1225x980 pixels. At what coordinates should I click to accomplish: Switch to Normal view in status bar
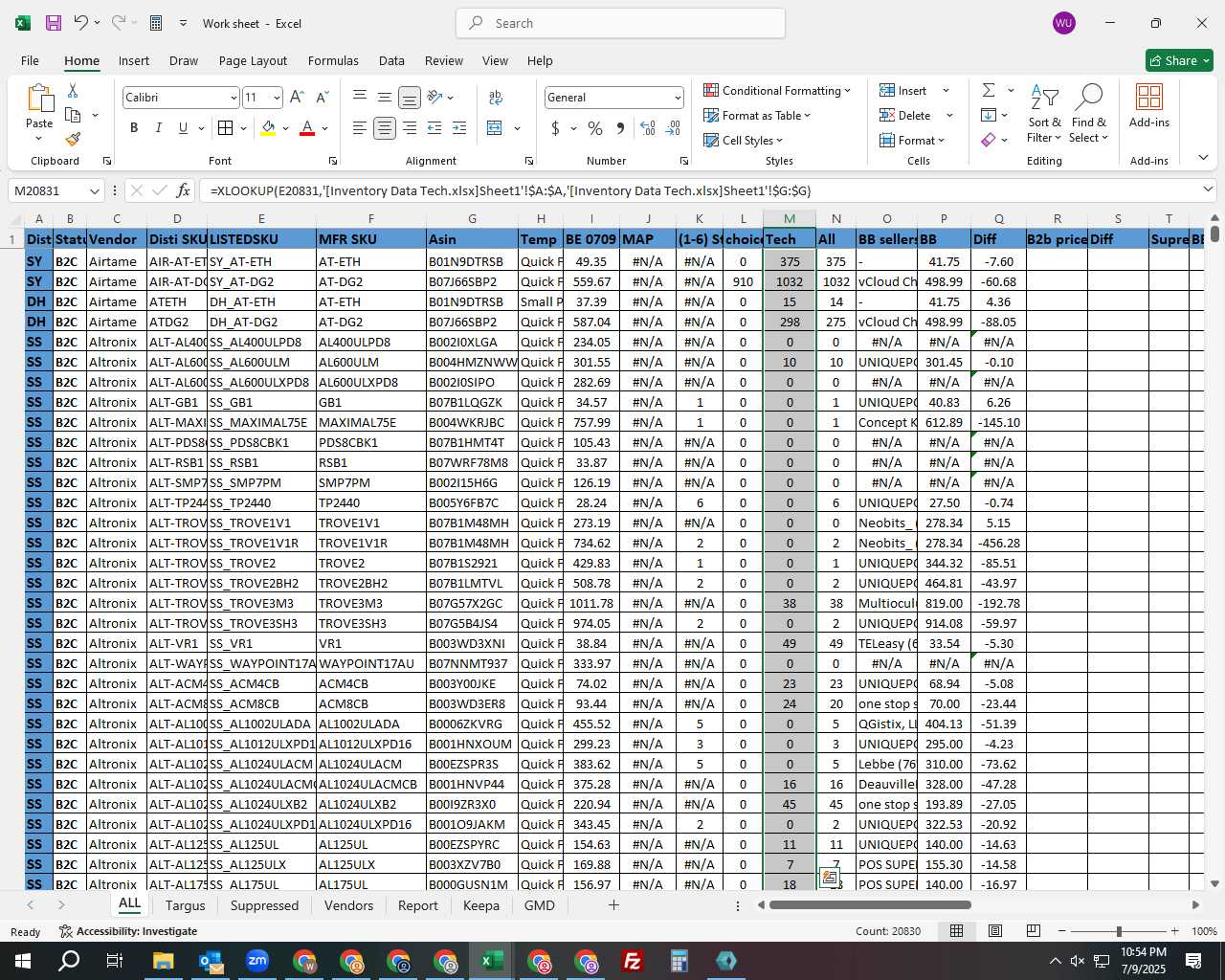point(956,931)
